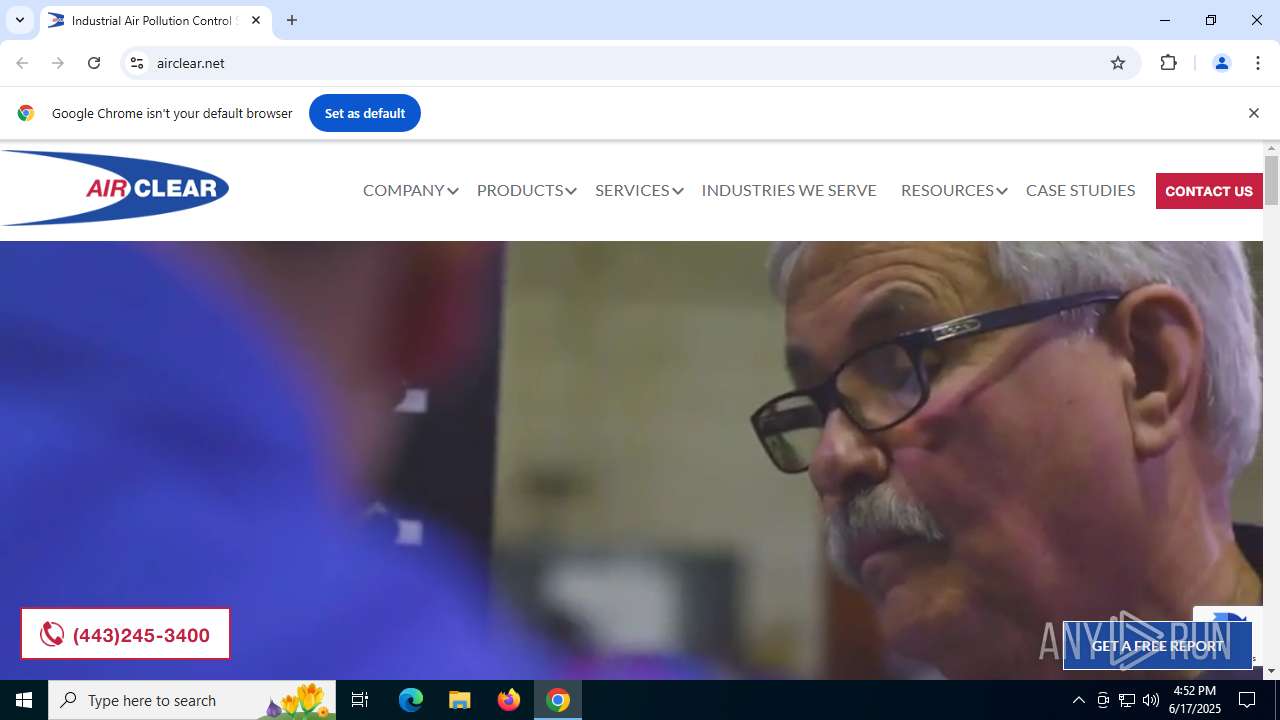
Task: Expand the RESOURCES menu
Action: (x=954, y=190)
